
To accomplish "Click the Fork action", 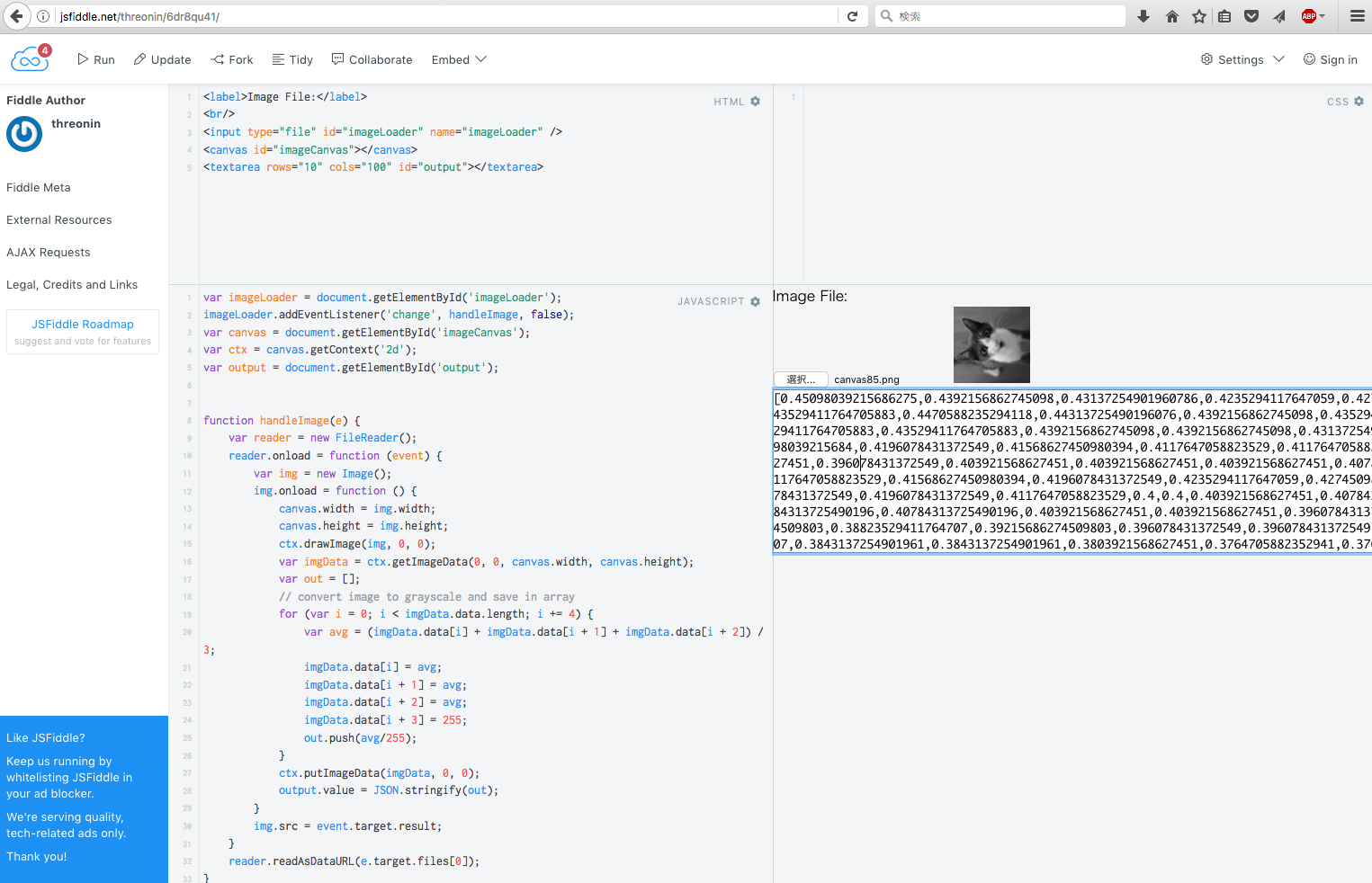I will click(231, 59).
